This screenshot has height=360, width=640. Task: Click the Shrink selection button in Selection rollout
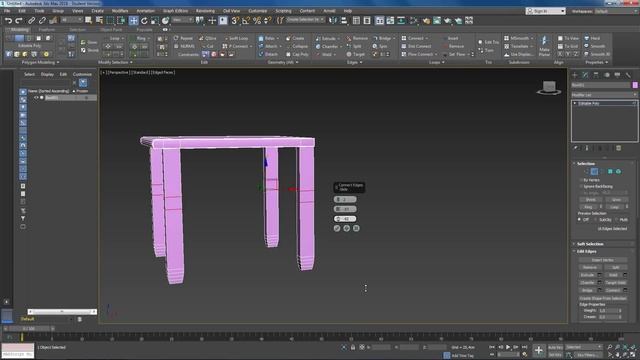coord(591,200)
